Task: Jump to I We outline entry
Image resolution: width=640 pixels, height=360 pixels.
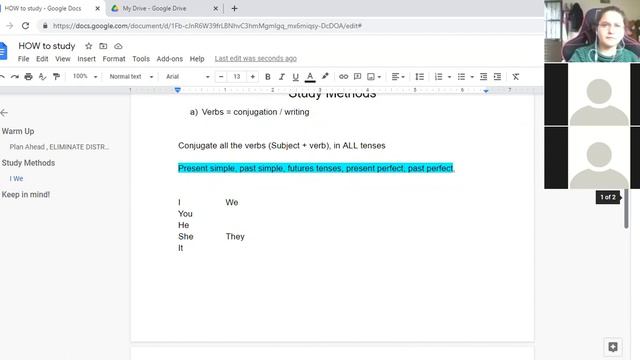Action: pos(16,179)
